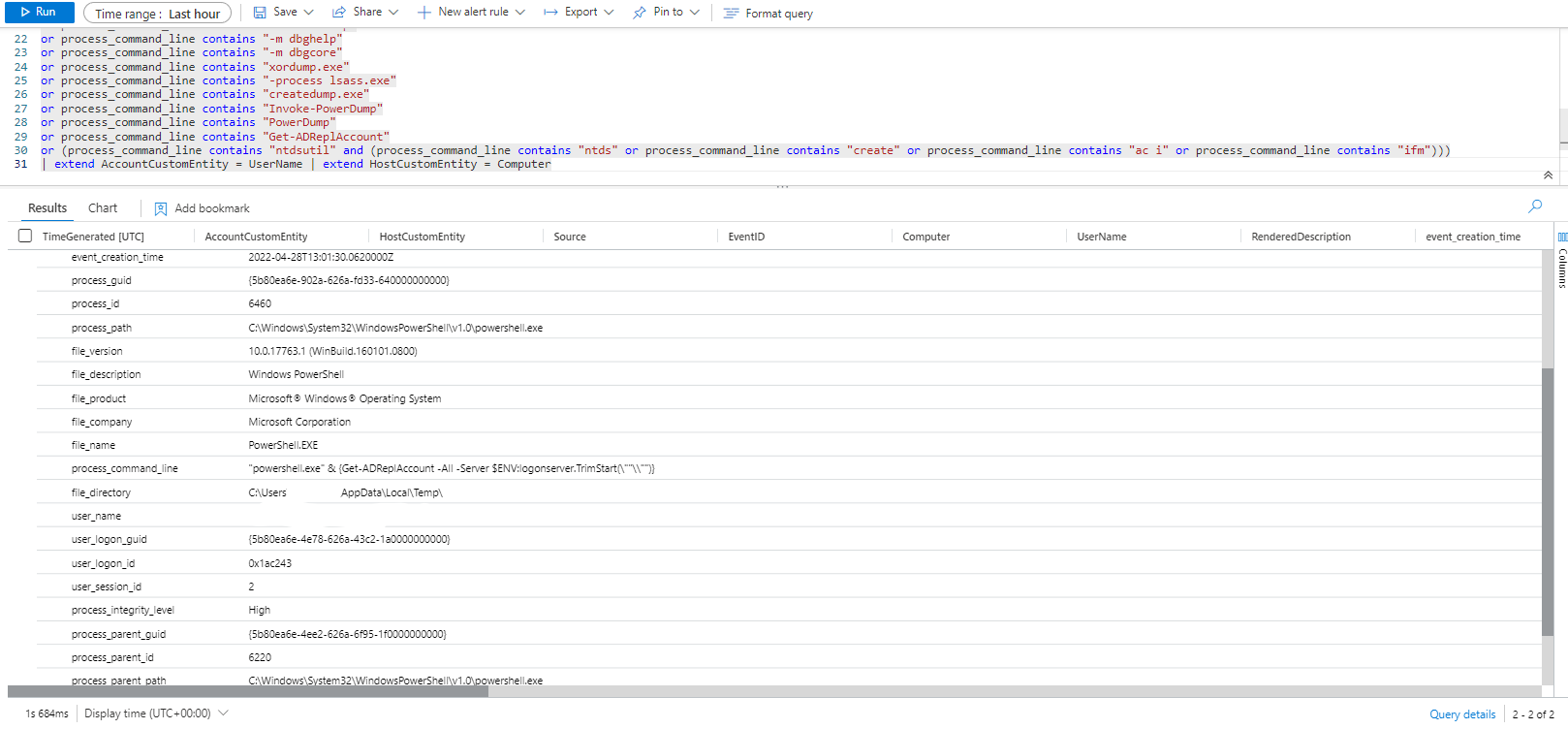The width and height of the screenshot is (1568, 729).
Task: Click the Save disk icon
Action: pos(260,13)
